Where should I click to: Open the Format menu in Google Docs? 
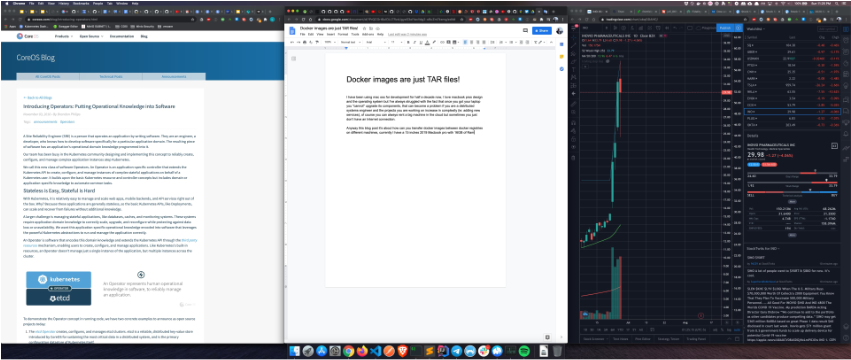click(x=343, y=34)
